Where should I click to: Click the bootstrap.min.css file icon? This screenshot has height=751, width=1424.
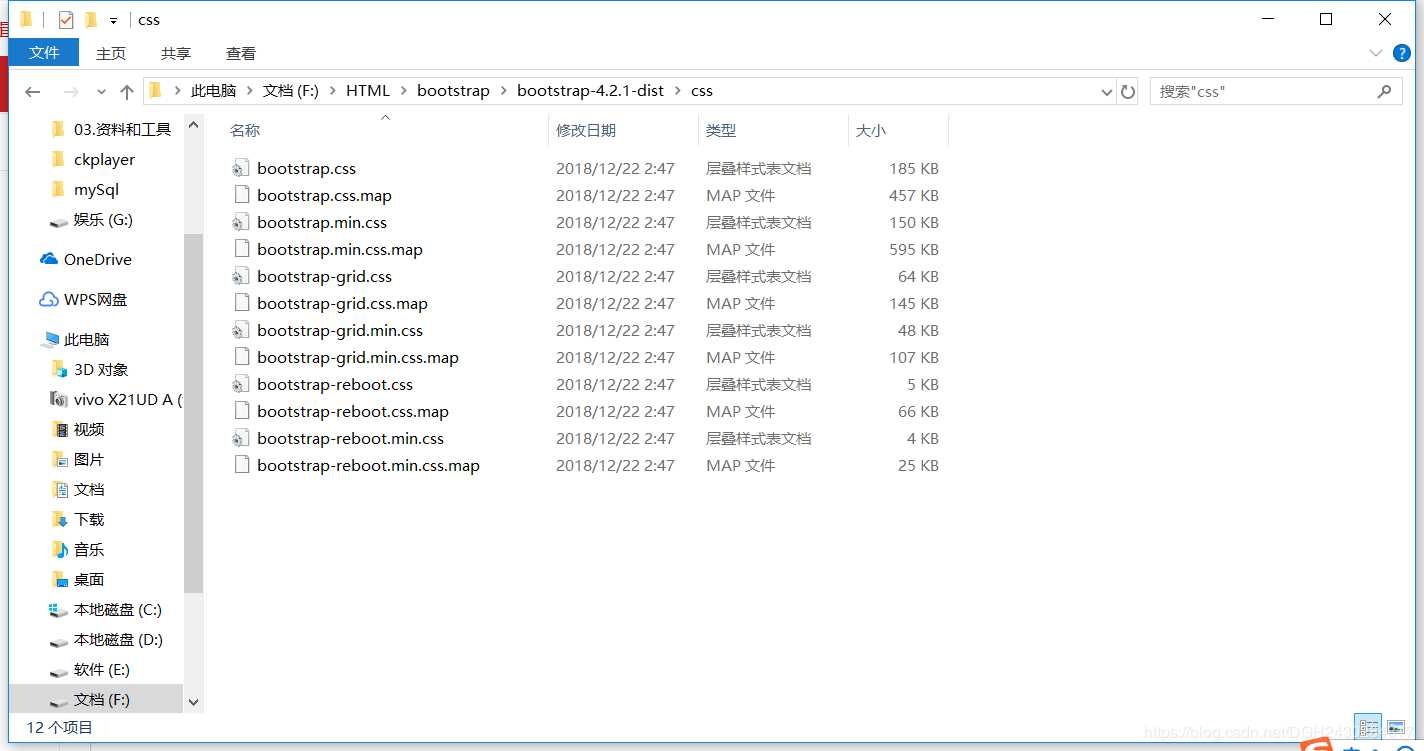[x=240, y=222]
